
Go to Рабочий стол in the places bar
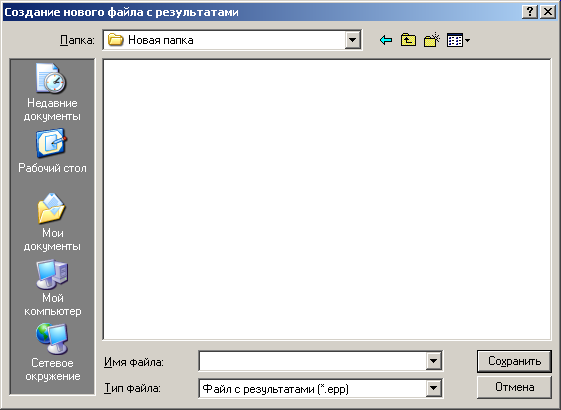(x=52, y=151)
